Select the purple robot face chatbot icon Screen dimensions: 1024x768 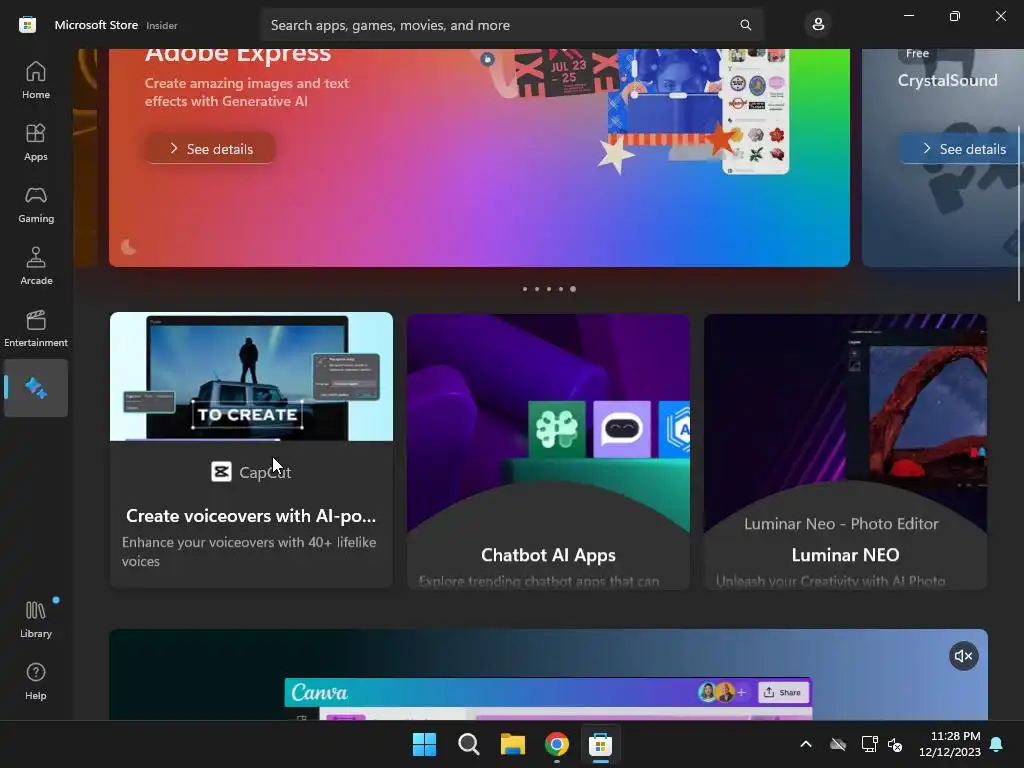(x=622, y=429)
